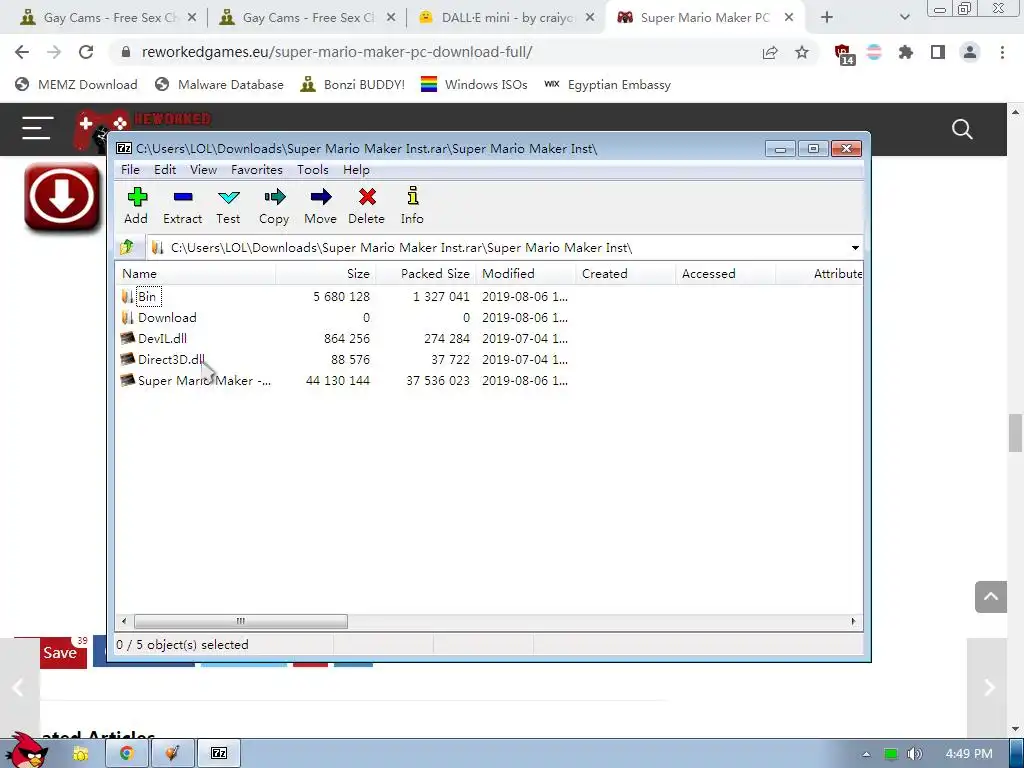Extract files with the Extract toolbar button

point(183,206)
